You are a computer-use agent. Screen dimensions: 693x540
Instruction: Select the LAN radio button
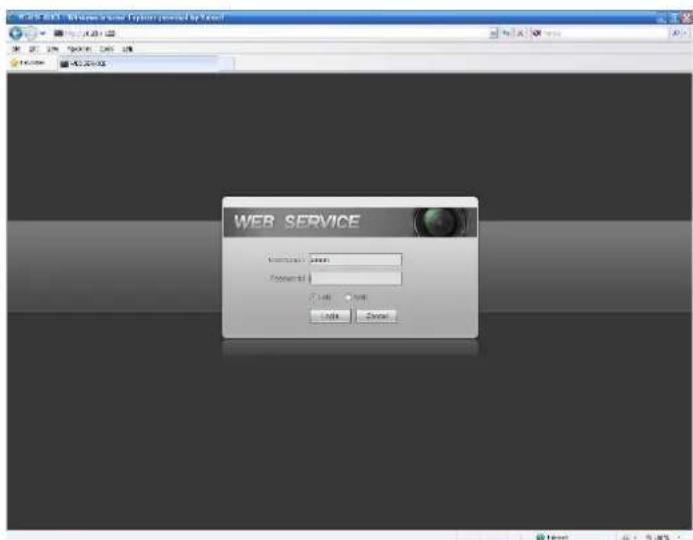click(313, 297)
